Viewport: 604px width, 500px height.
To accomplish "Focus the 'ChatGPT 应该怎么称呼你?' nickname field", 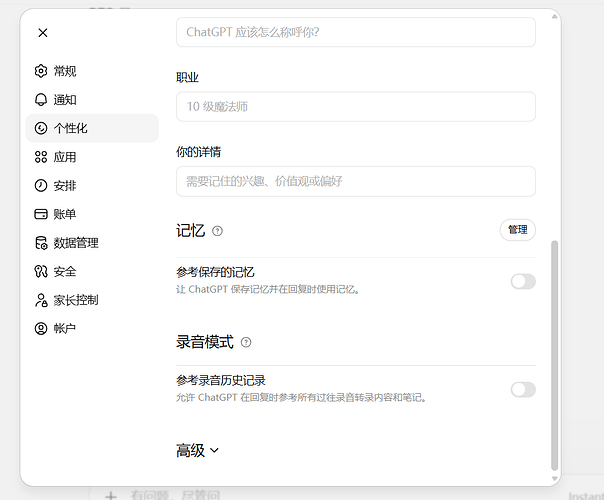I will [x=356, y=32].
